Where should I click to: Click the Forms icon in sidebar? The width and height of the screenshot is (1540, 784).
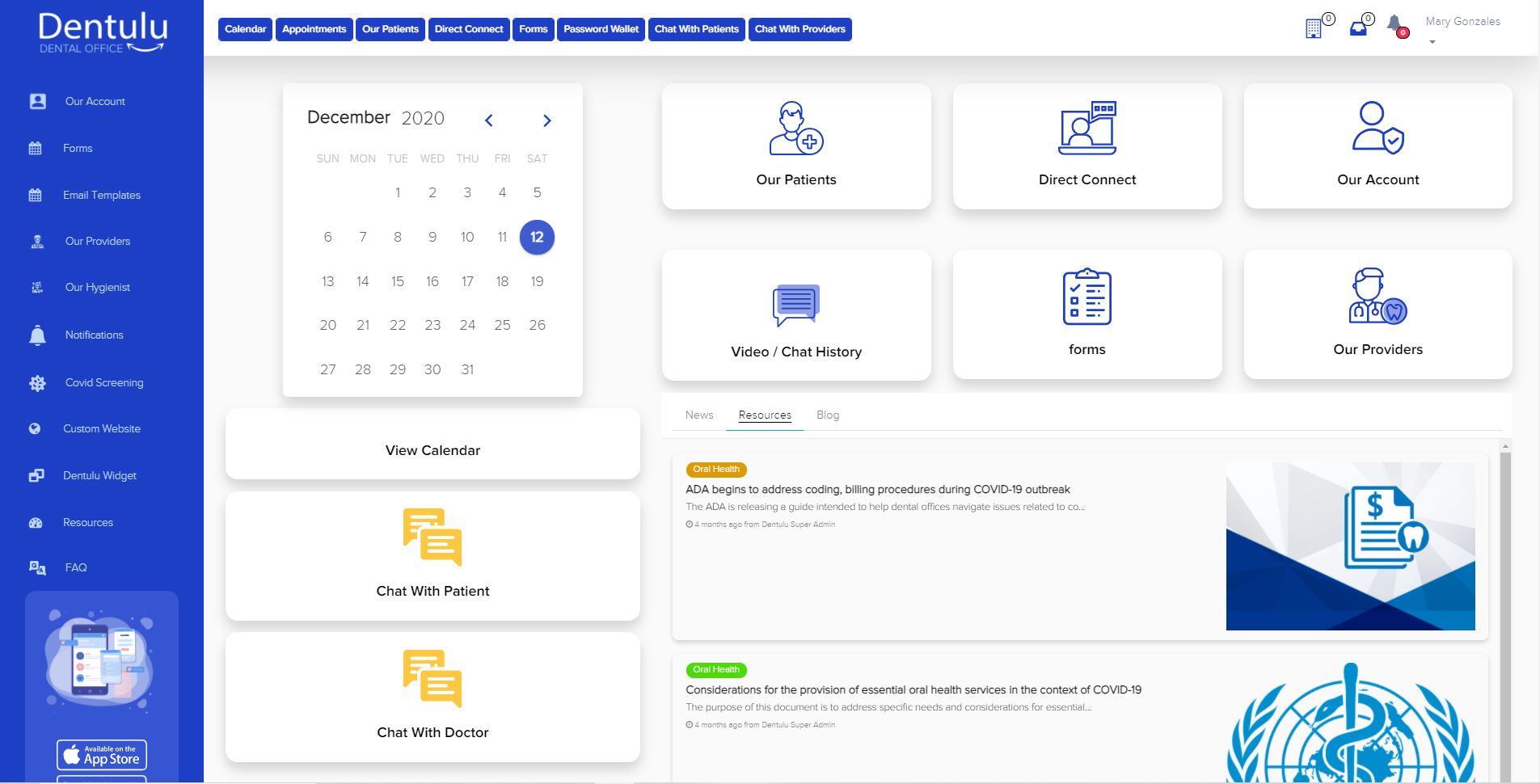35,148
